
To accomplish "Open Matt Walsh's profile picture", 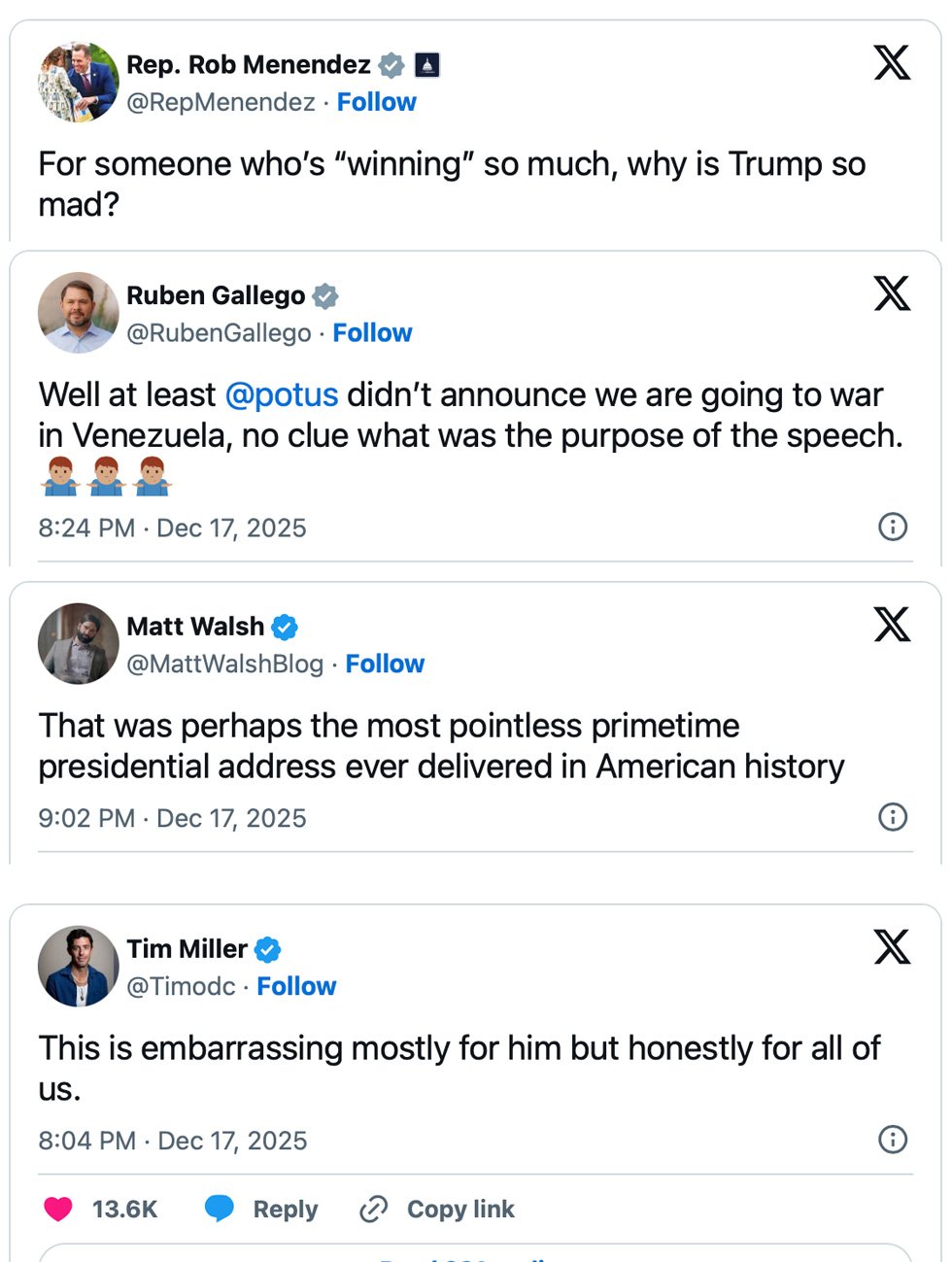I will tap(78, 644).
